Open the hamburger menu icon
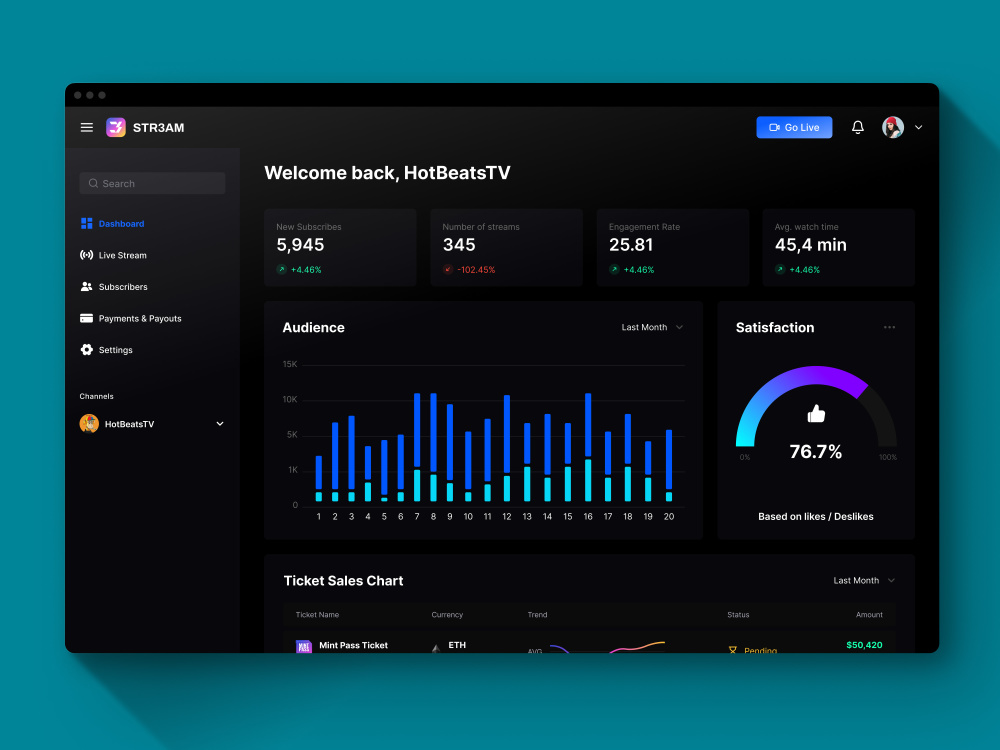Viewport: 1000px width, 750px height. pyautogui.click(x=87, y=128)
